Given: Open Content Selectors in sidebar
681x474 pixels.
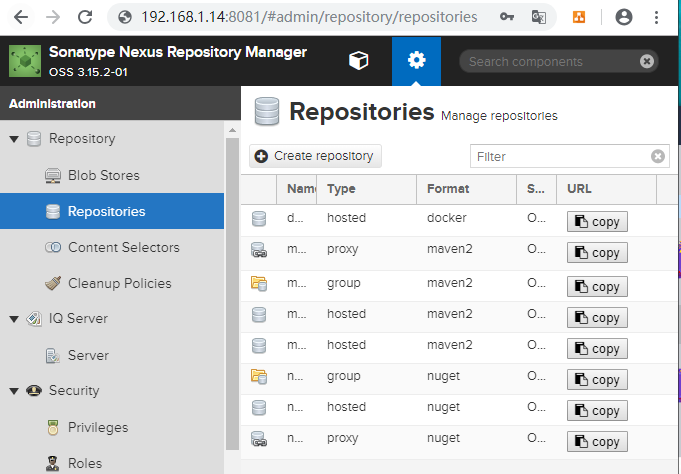Looking at the screenshot, I should click(x=112, y=247).
